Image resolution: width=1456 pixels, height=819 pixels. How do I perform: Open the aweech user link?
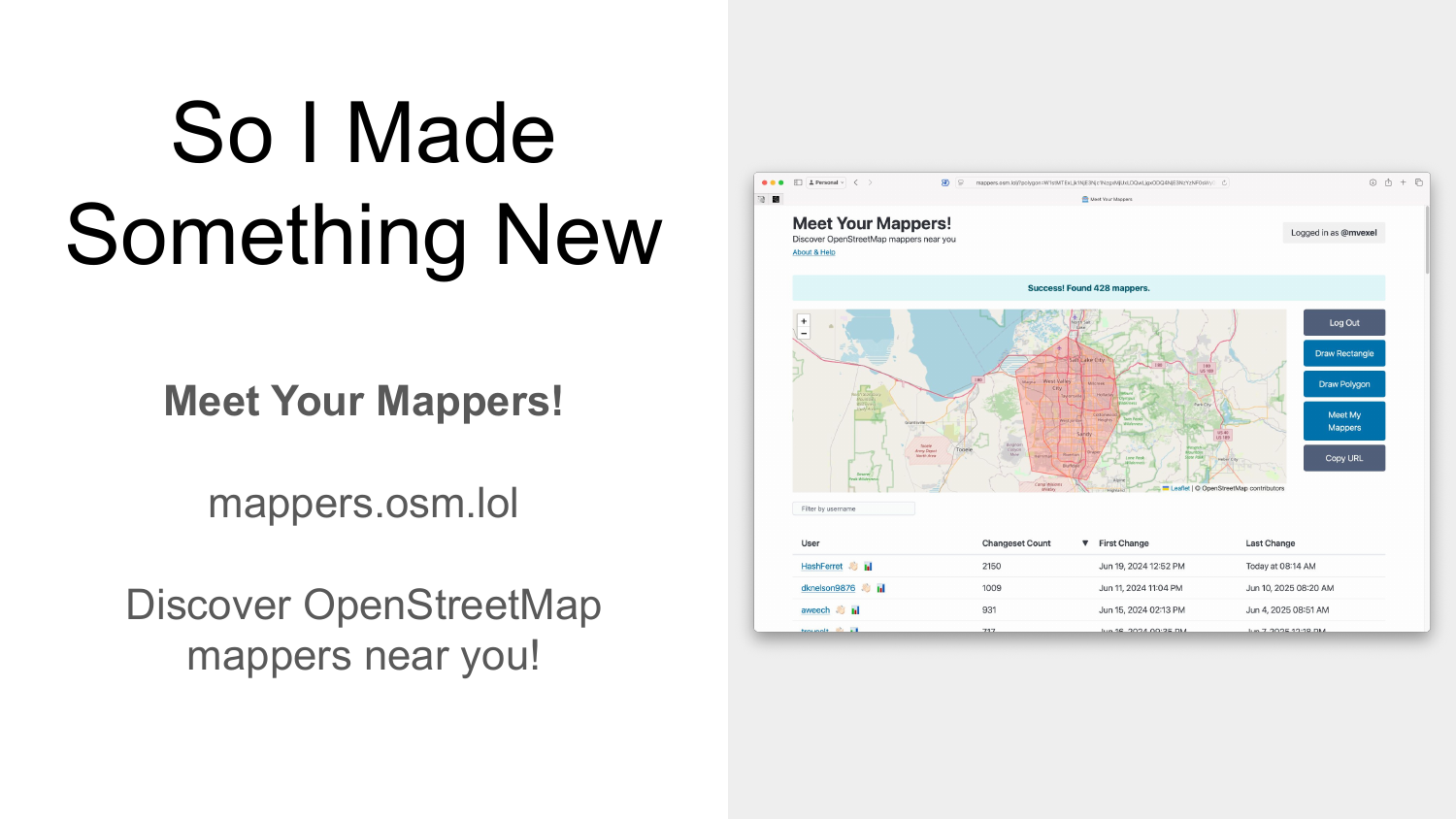(815, 610)
